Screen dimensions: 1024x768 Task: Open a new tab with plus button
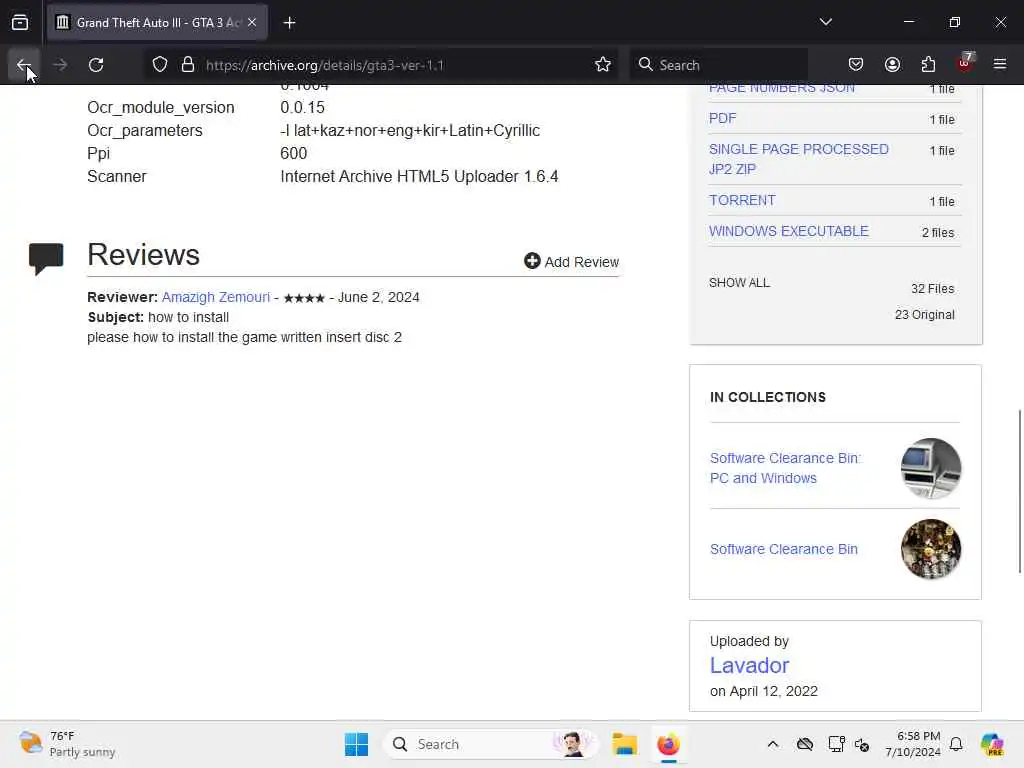289,23
